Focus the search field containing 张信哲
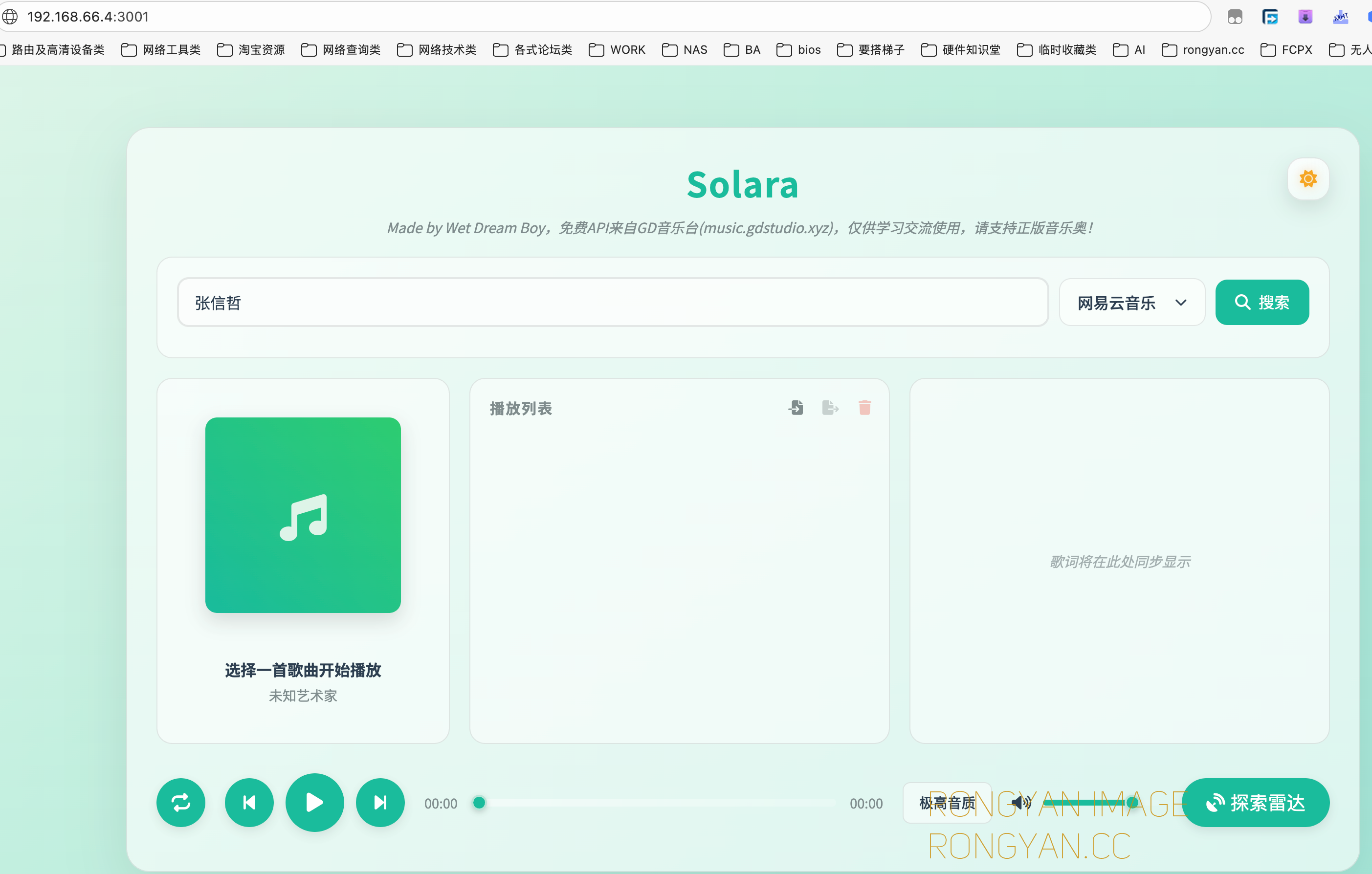The width and height of the screenshot is (1372, 874). [613, 302]
